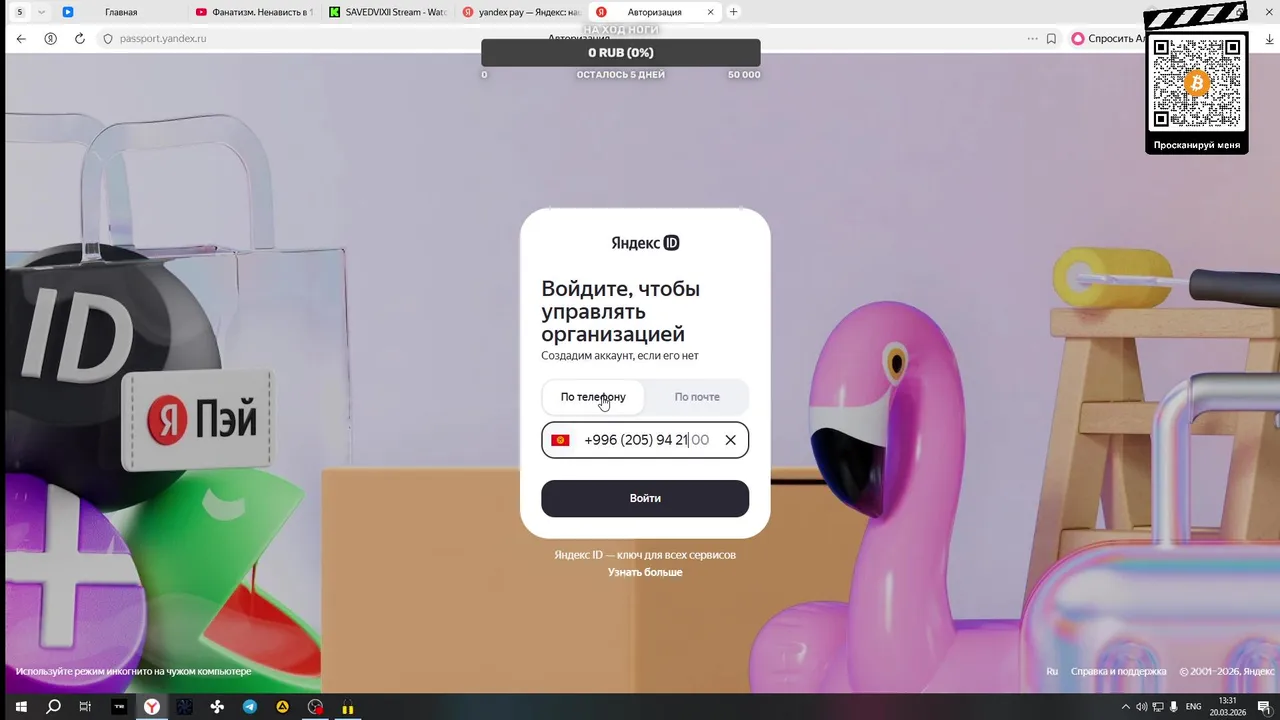Open the tab counter button showing 5
Viewport: 1280px width, 720px height.
tap(19, 12)
